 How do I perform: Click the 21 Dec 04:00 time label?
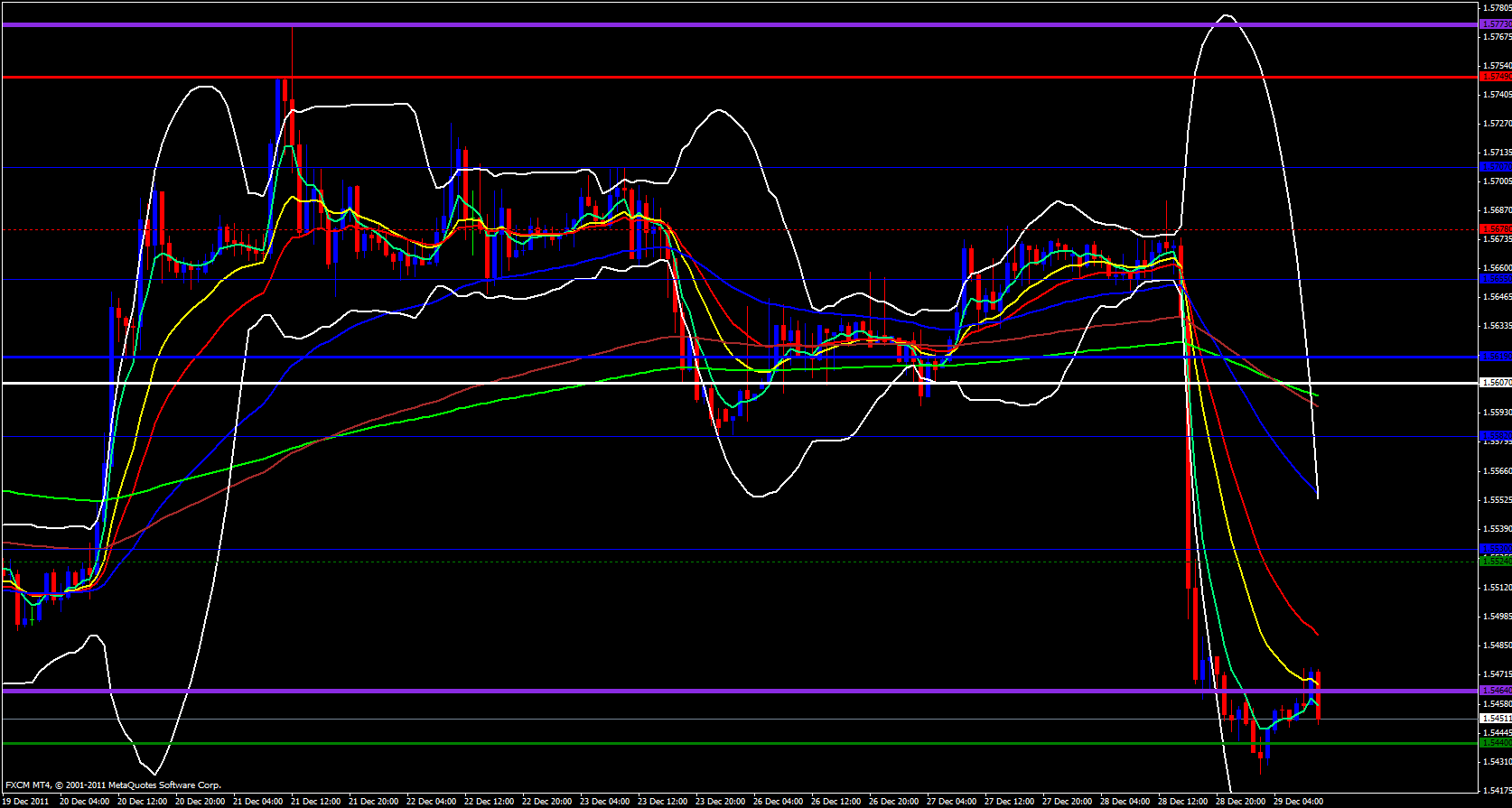tap(257, 802)
